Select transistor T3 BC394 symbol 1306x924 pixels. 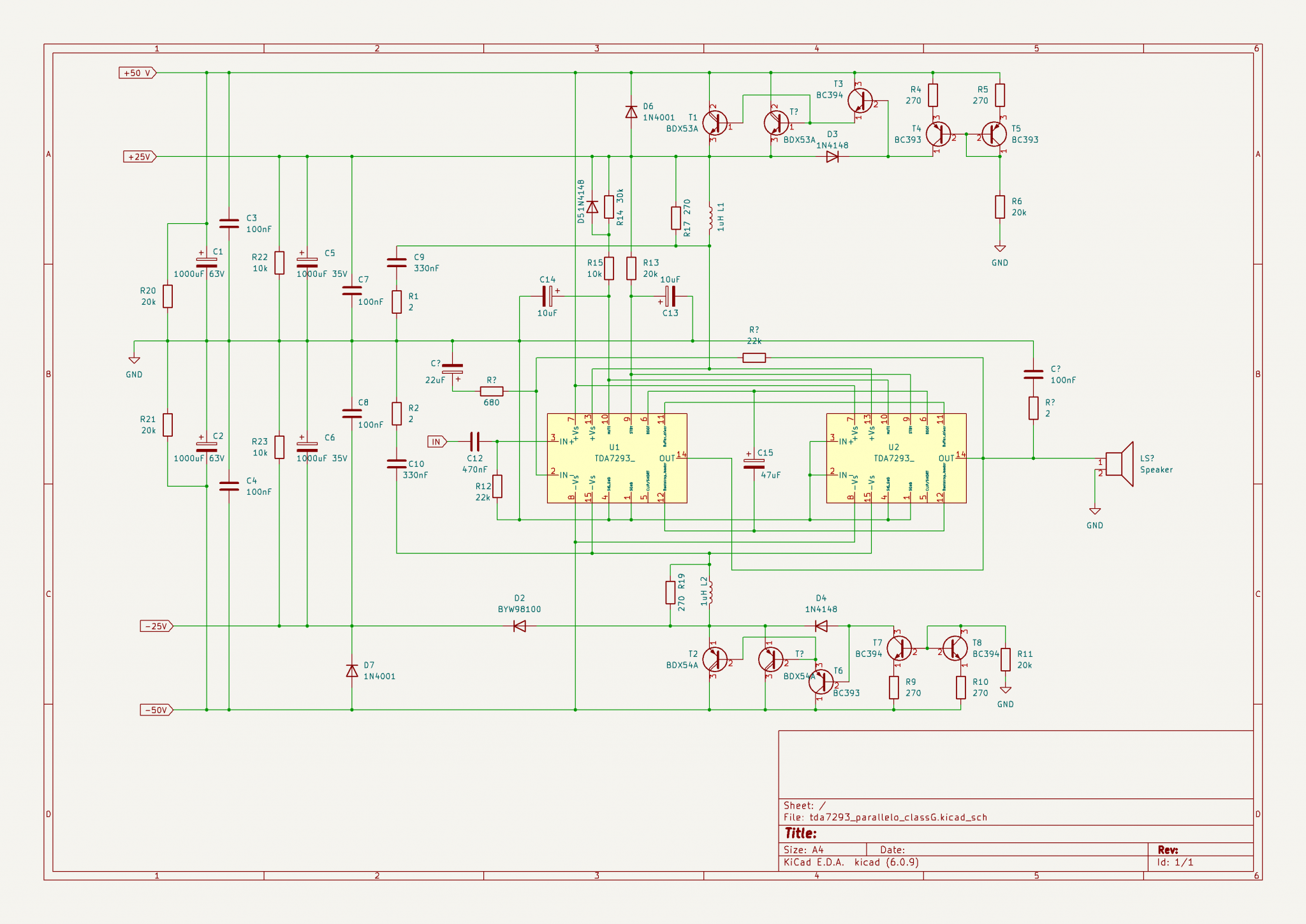pos(860,101)
